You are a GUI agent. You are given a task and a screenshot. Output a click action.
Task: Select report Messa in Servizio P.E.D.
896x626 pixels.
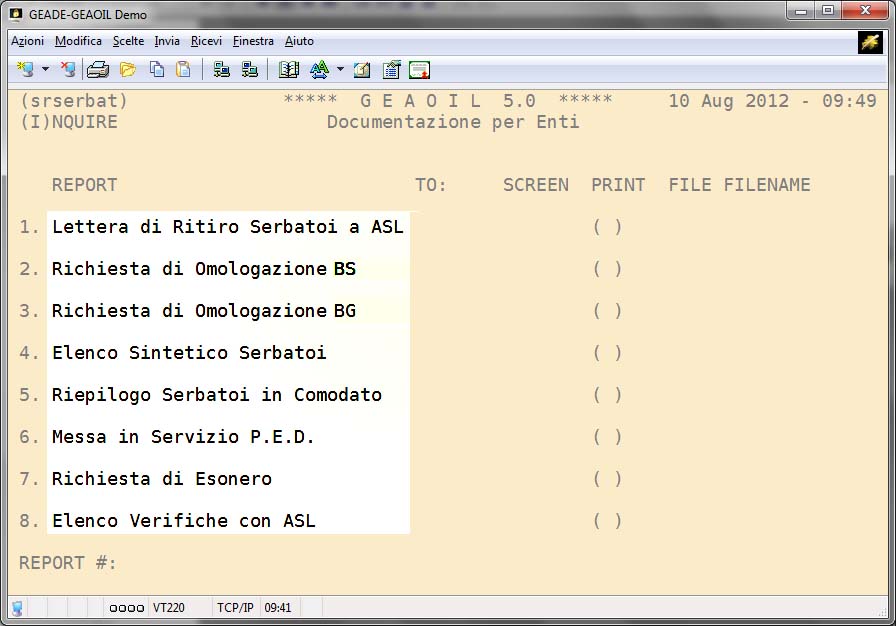[183, 437]
